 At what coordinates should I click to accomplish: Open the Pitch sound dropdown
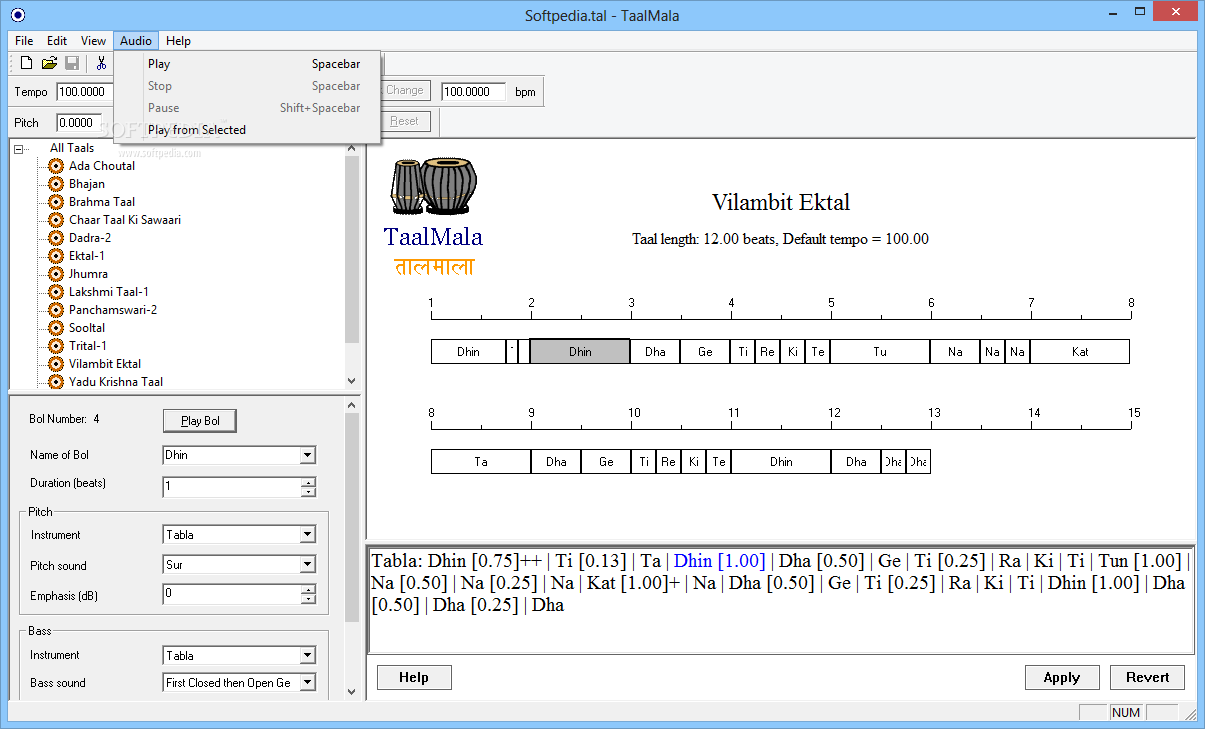click(x=307, y=565)
